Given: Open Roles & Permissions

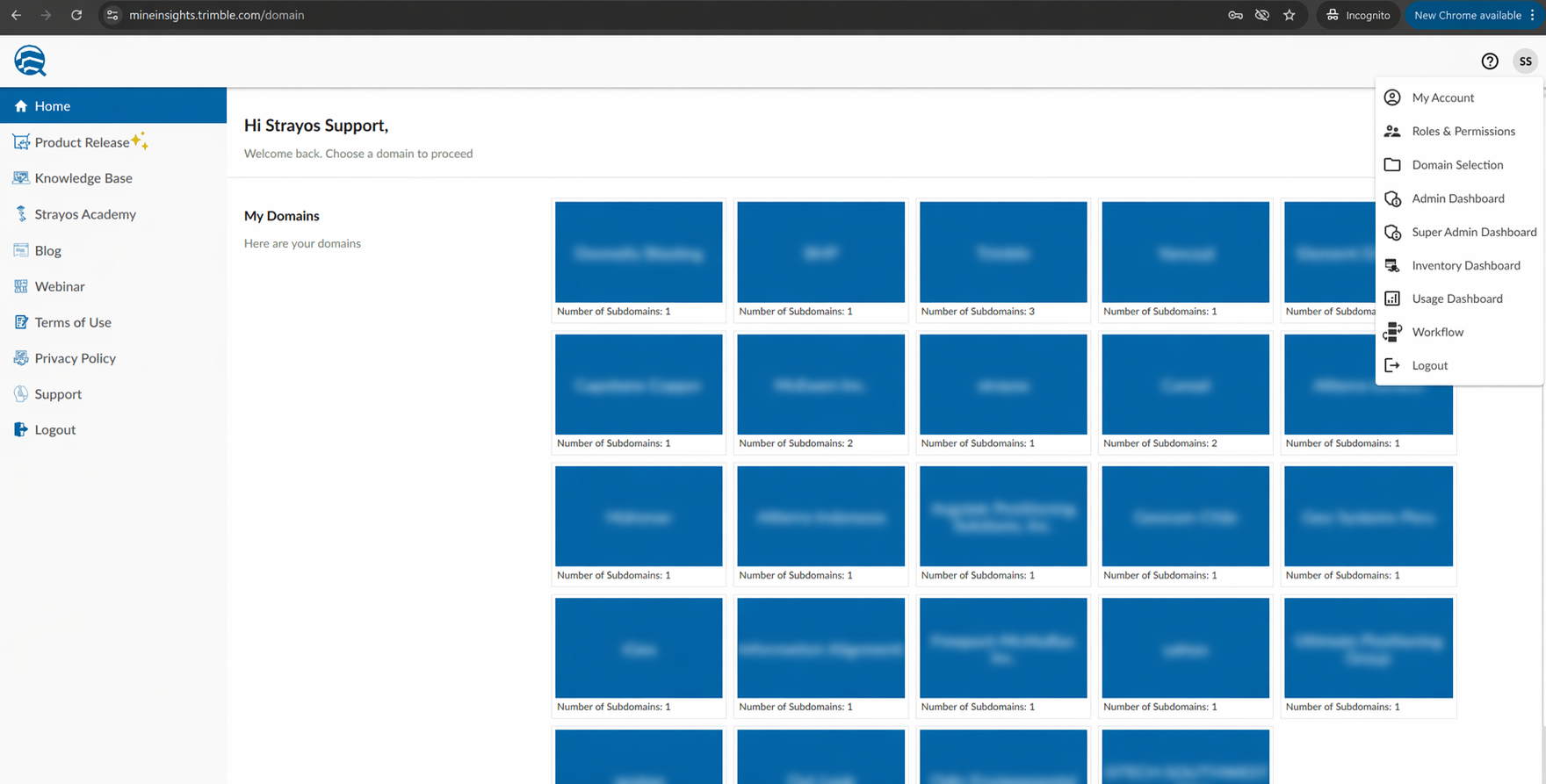Looking at the screenshot, I should click(1463, 131).
